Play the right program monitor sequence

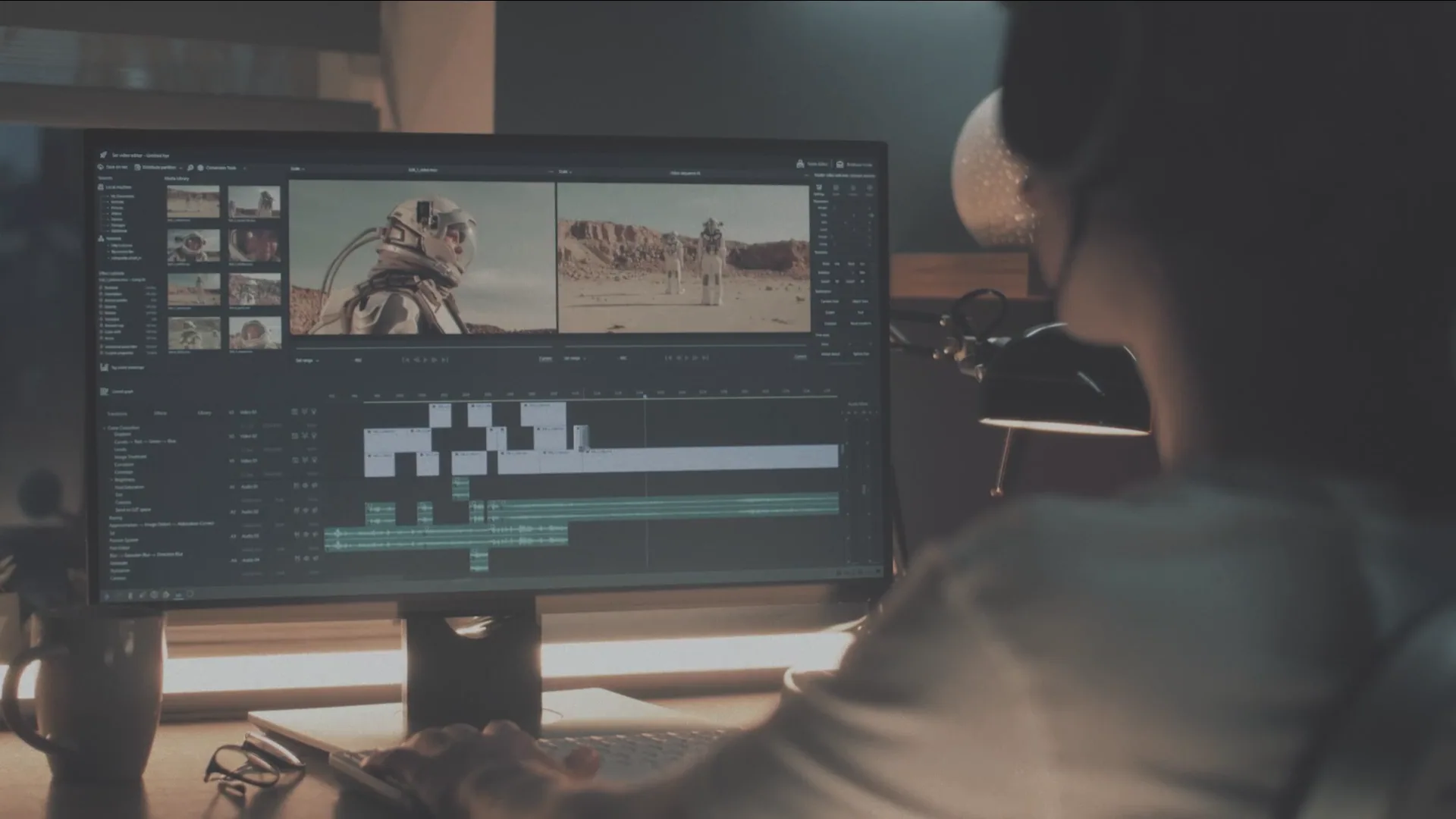click(x=687, y=357)
